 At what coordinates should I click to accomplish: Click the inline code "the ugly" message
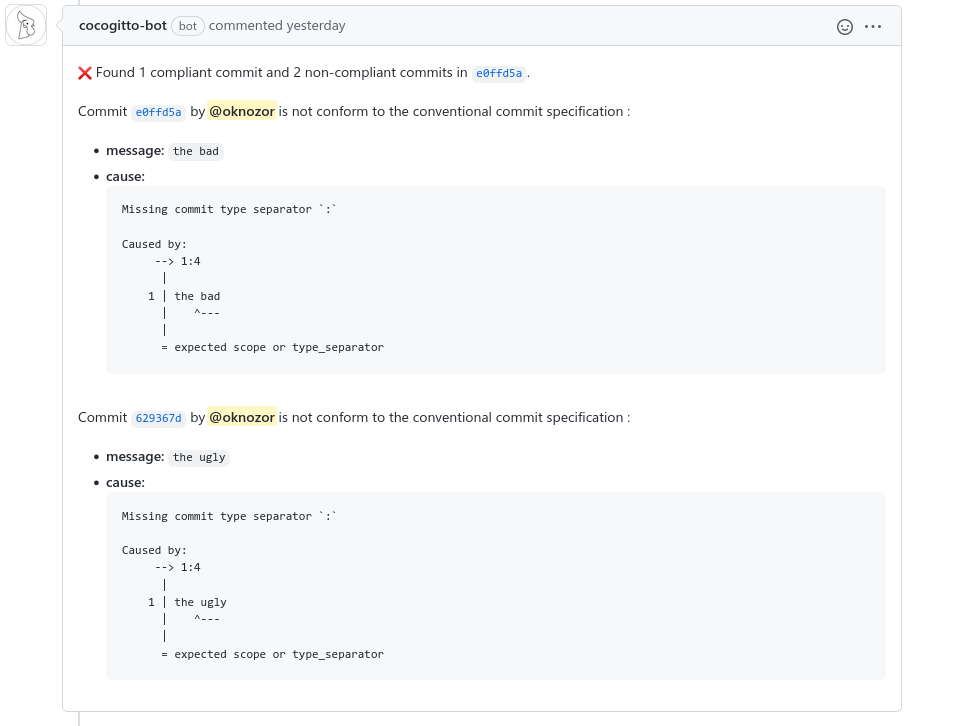(199, 457)
